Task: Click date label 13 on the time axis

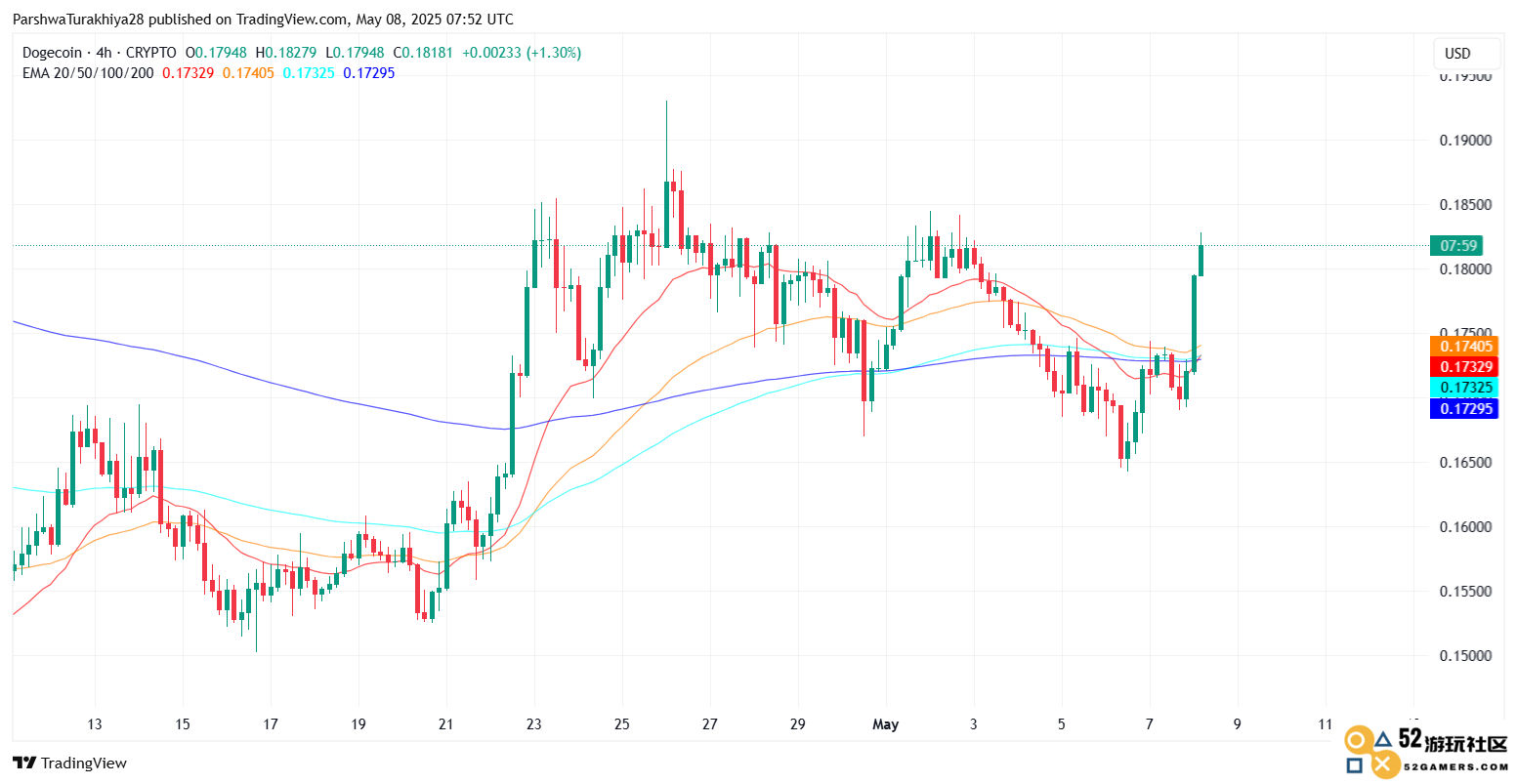Action: [x=95, y=724]
